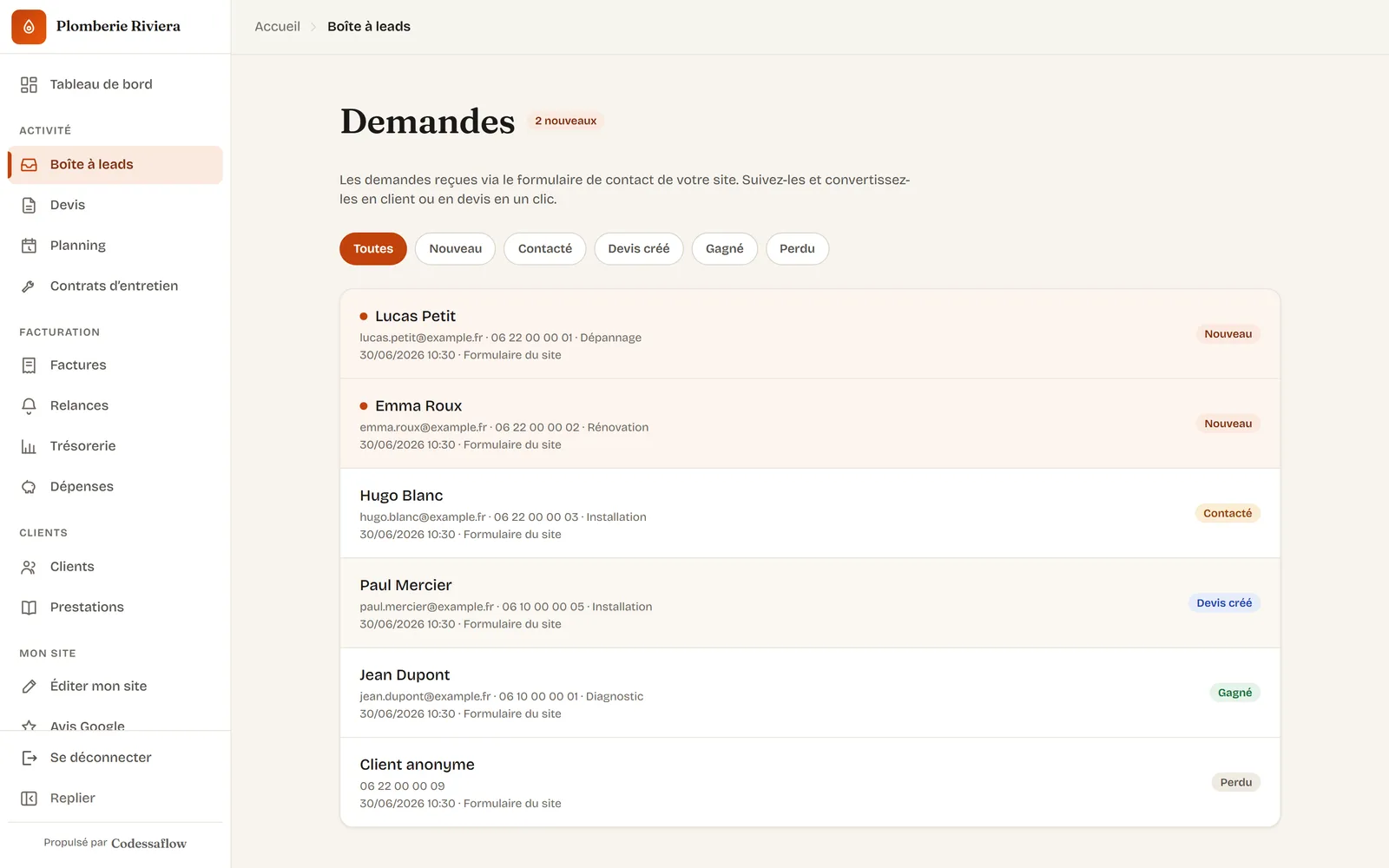This screenshot has width=1389, height=868.
Task: Click the Boîte à leads inbox icon
Action: coord(29,165)
